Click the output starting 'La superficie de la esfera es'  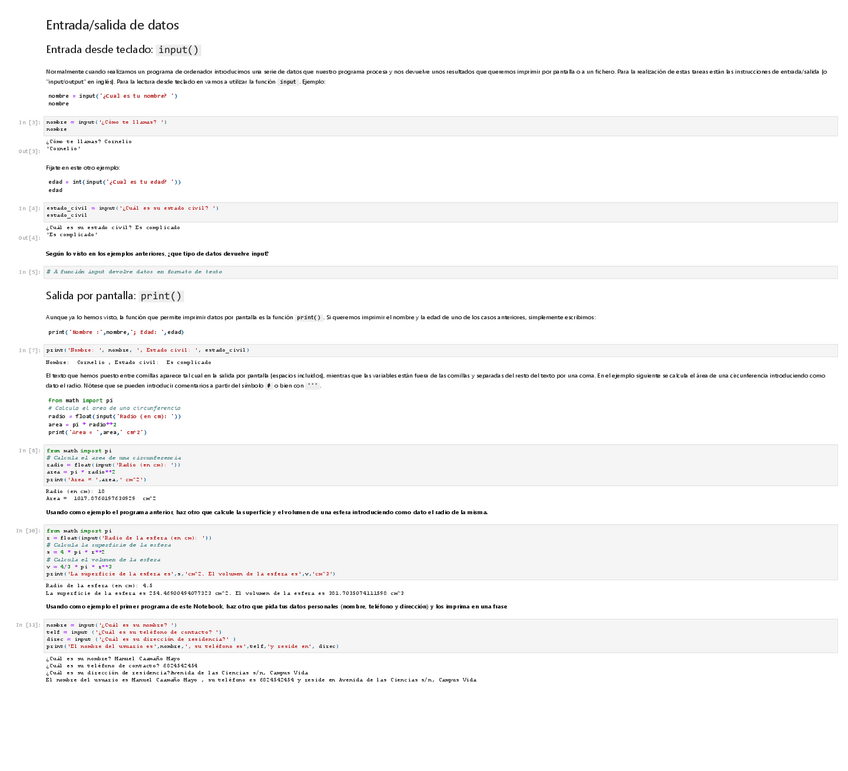[x=225, y=593]
